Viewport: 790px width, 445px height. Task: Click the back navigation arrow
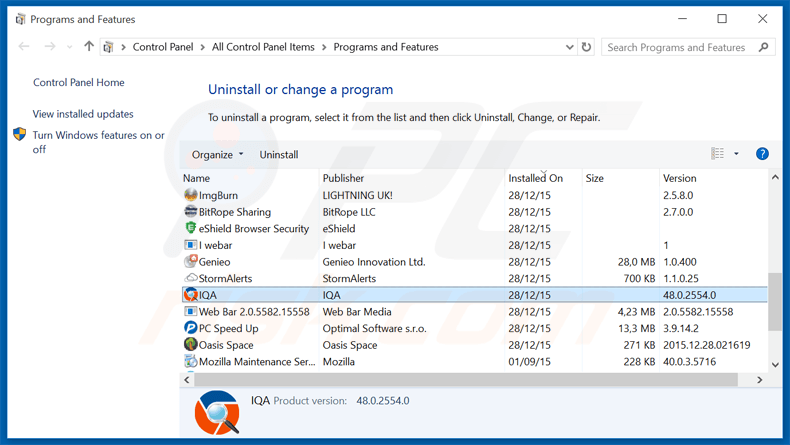click(x=24, y=47)
